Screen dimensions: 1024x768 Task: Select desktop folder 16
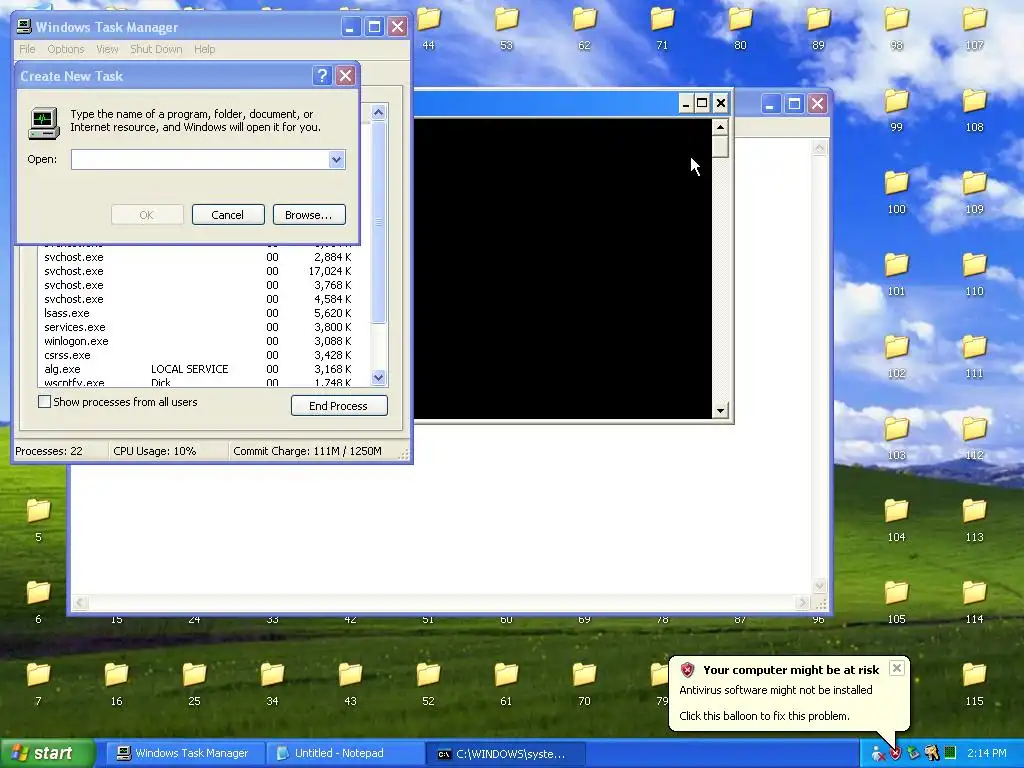[116, 685]
